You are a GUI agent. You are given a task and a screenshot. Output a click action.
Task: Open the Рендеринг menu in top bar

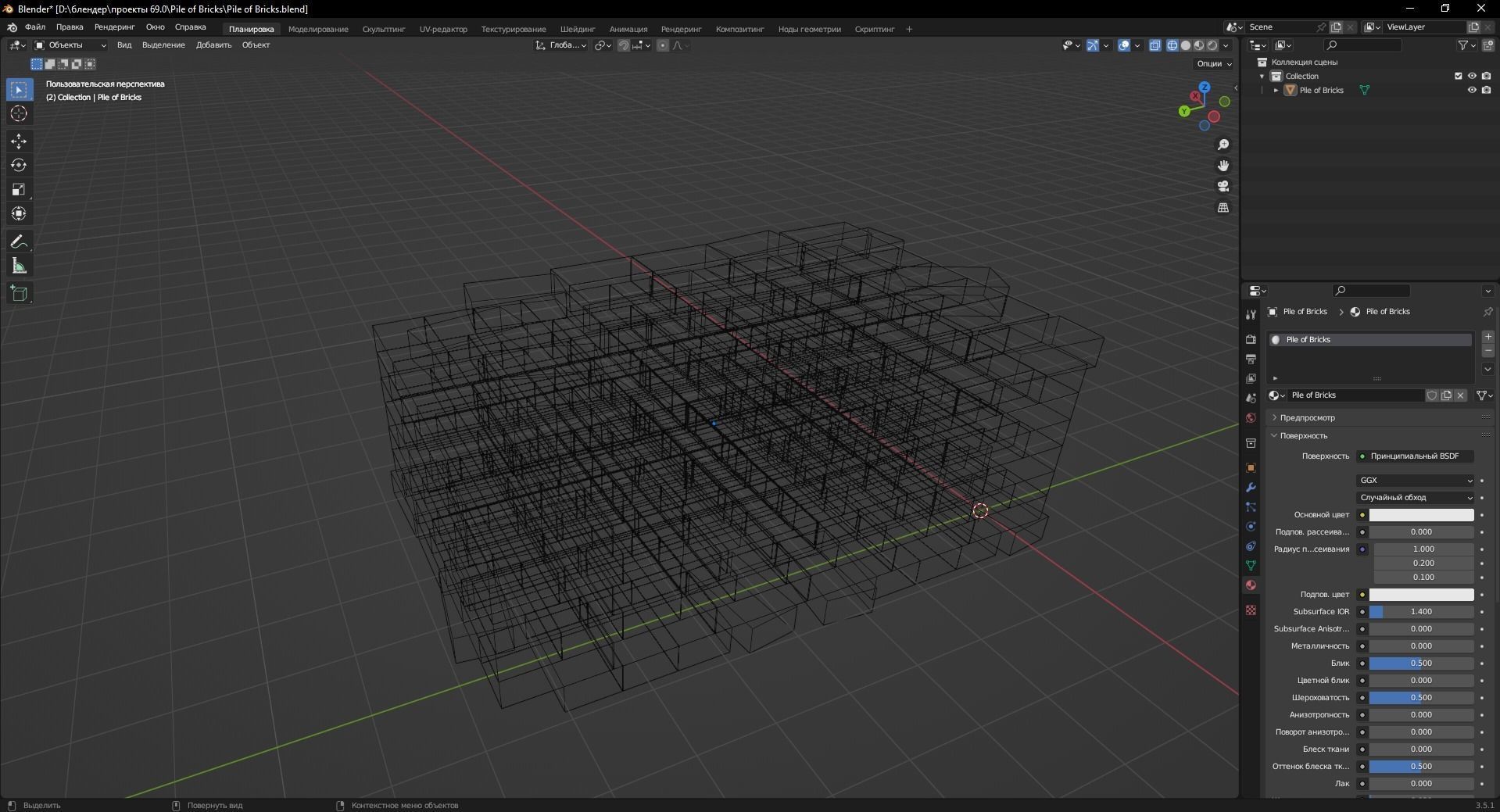(115, 27)
